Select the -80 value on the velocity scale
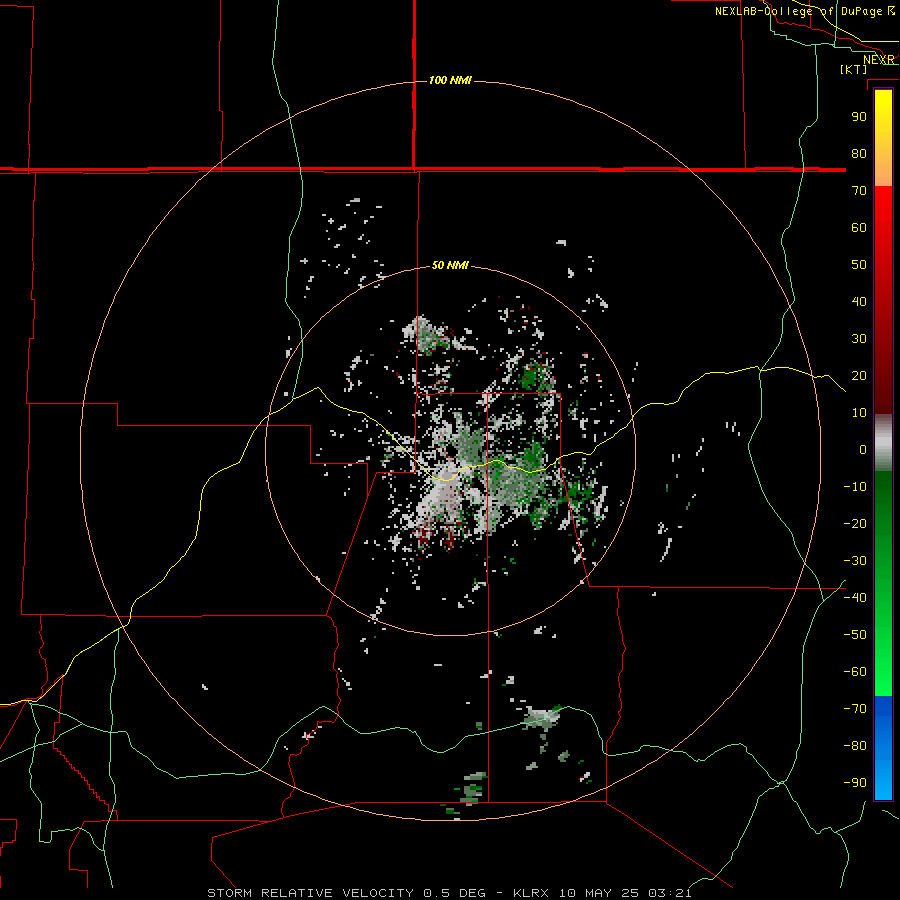The width and height of the screenshot is (900, 900). click(x=855, y=746)
